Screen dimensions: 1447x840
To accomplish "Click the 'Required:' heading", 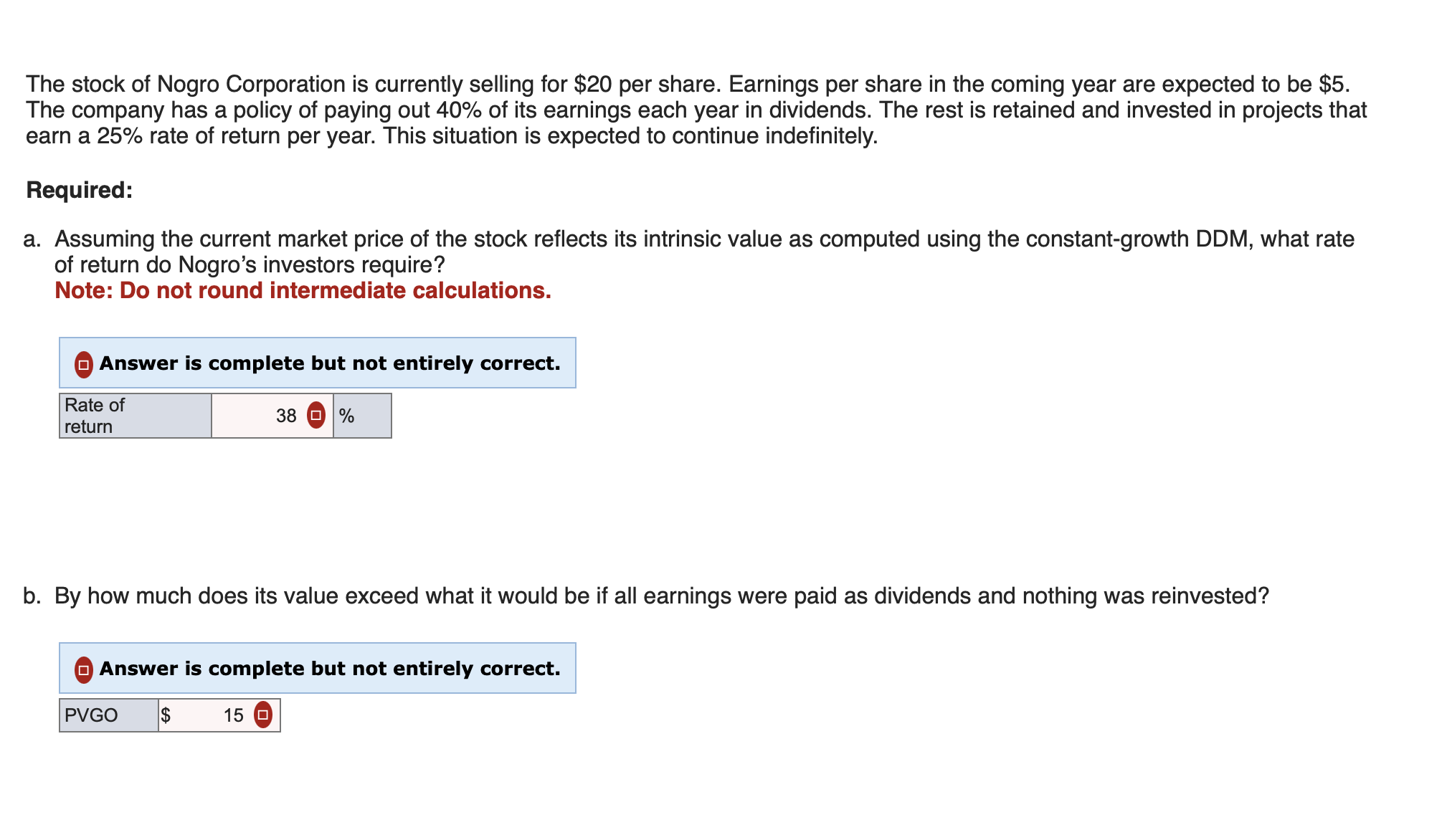I will [x=80, y=190].
